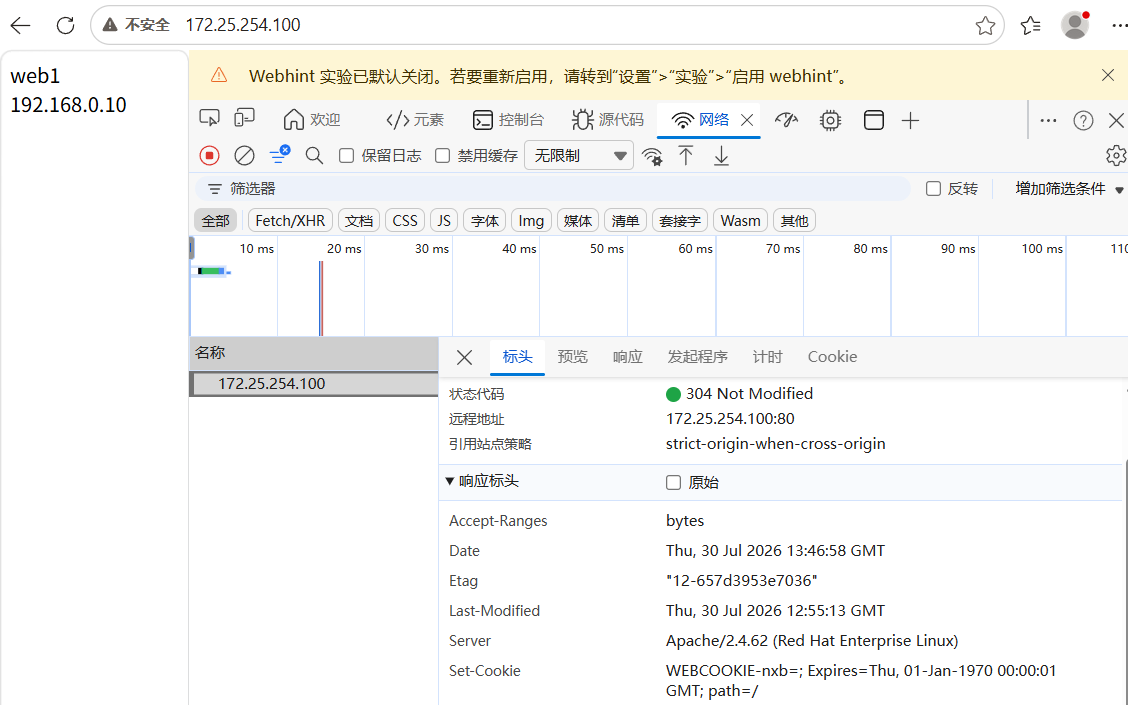Toggle device emulation mode icon

[x=245, y=119]
